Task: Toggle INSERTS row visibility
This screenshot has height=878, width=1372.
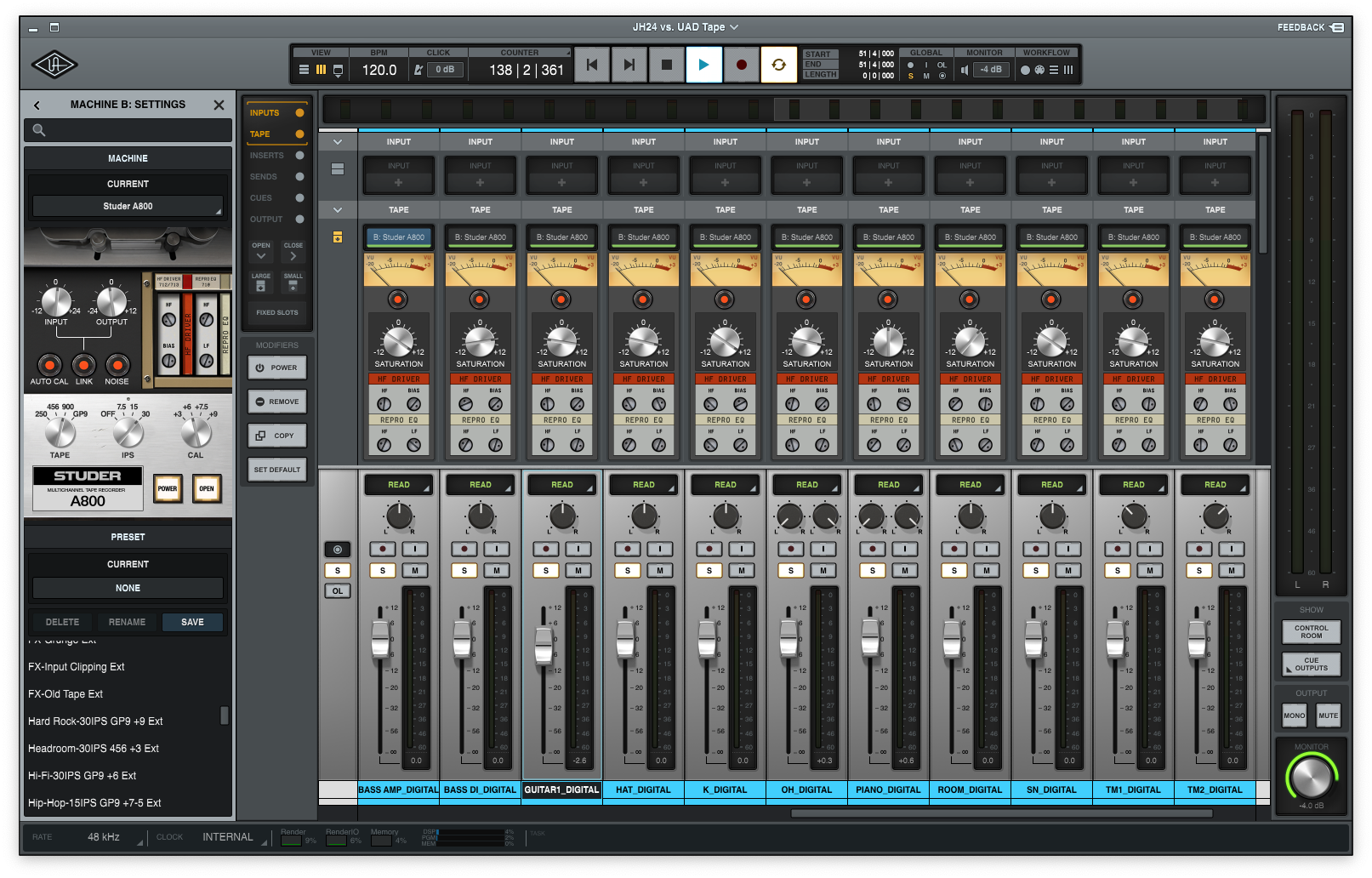Action: click(x=299, y=156)
